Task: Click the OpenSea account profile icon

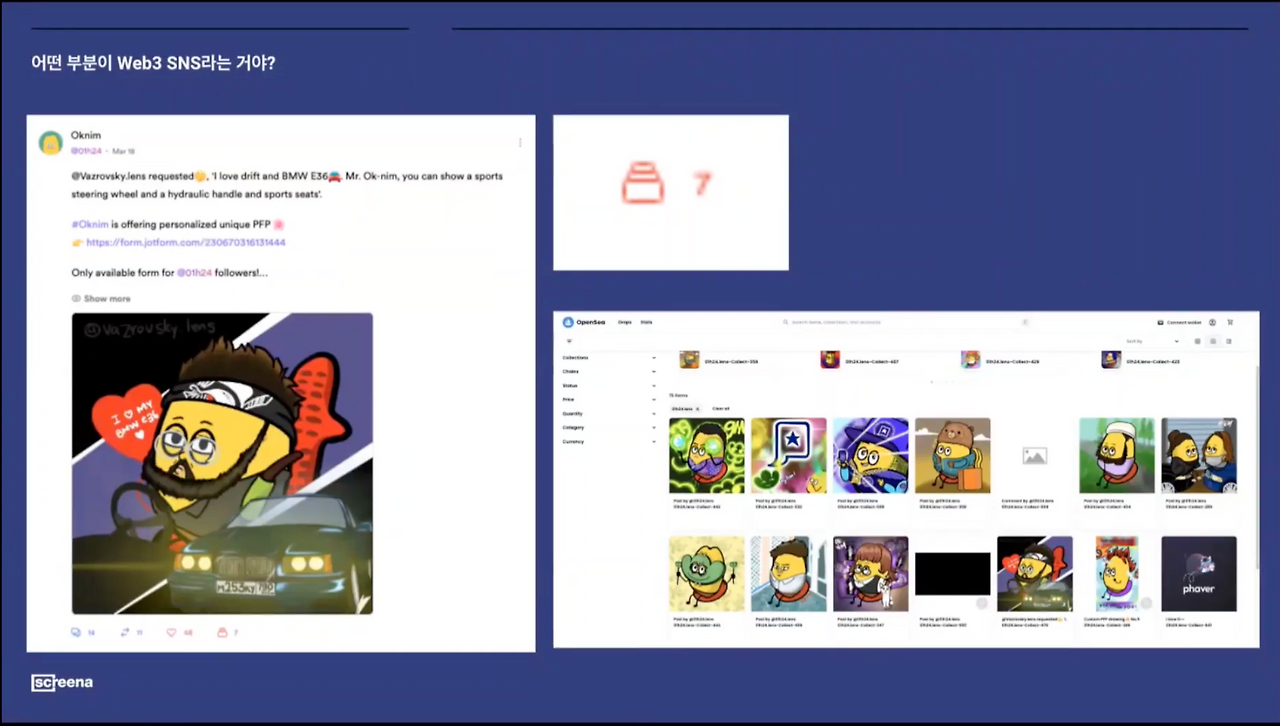Action: [x=1212, y=322]
